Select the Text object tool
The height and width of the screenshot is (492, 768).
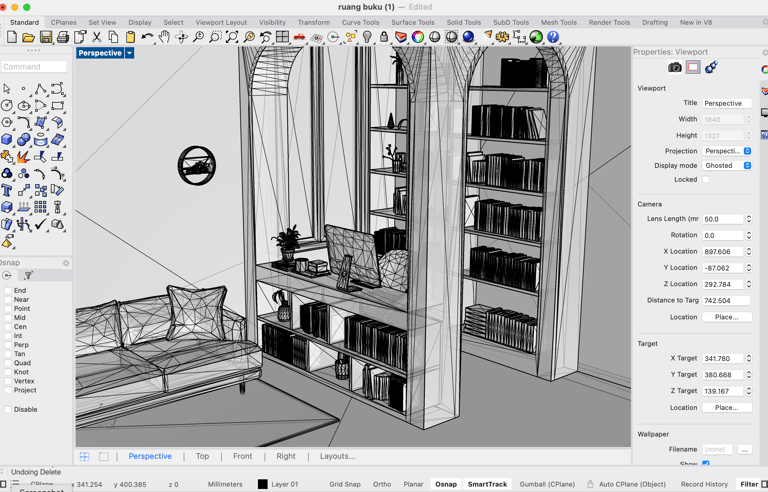(x=7, y=190)
